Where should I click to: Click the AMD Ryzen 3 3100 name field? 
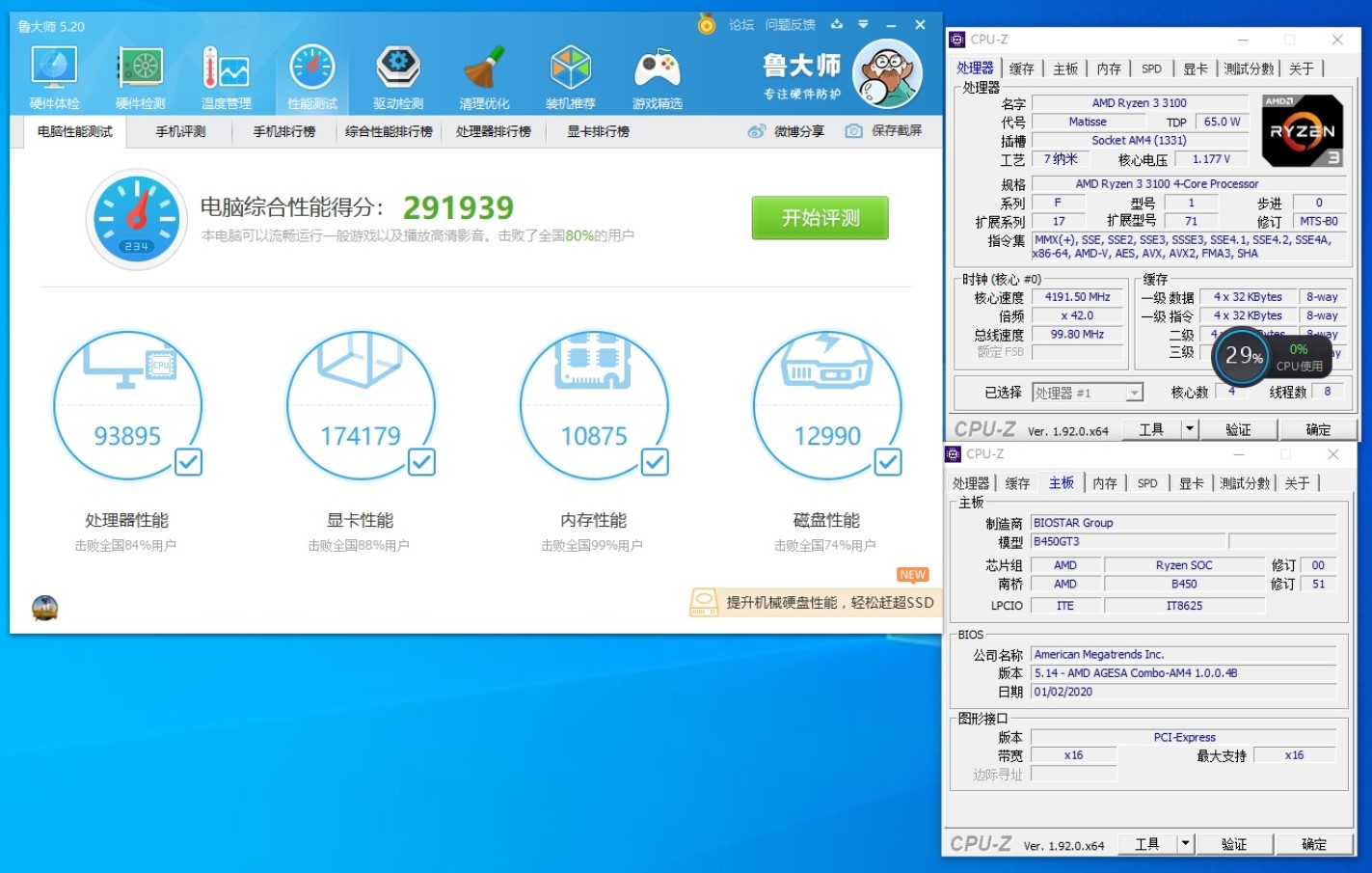pos(1140,103)
